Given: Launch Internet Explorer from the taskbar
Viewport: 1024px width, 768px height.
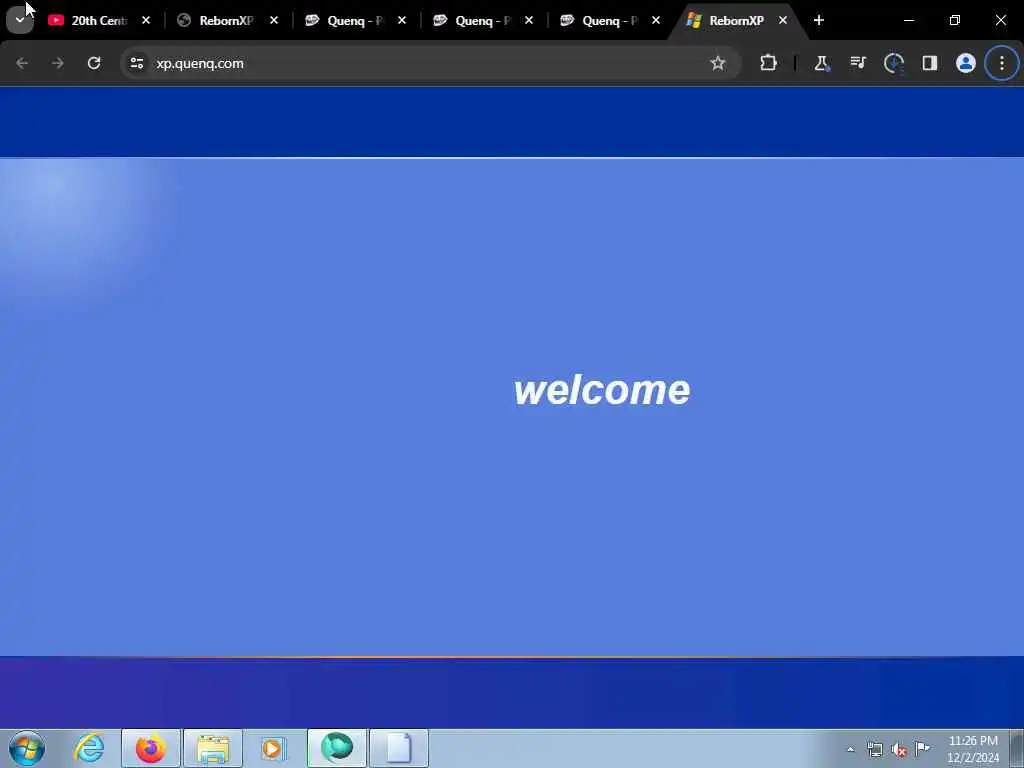Looking at the screenshot, I should click(x=89, y=748).
